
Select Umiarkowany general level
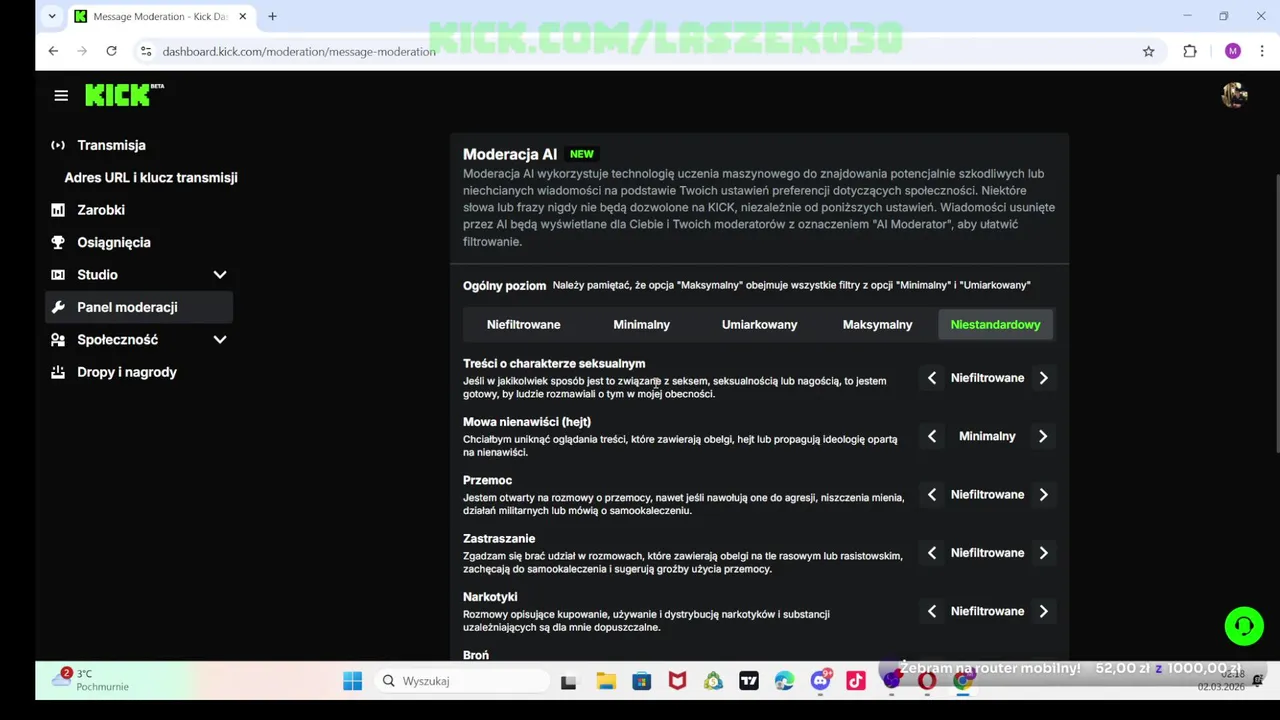(x=759, y=324)
